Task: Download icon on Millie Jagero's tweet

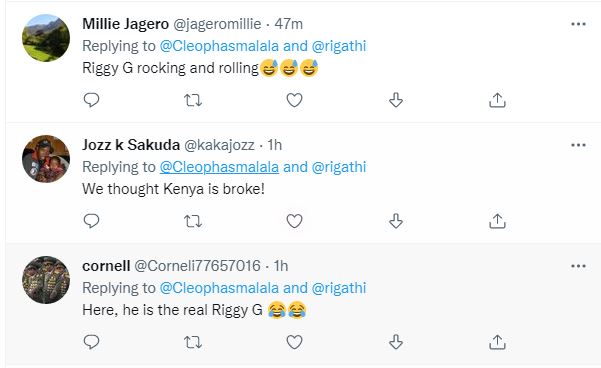Action: tap(396, 100)
